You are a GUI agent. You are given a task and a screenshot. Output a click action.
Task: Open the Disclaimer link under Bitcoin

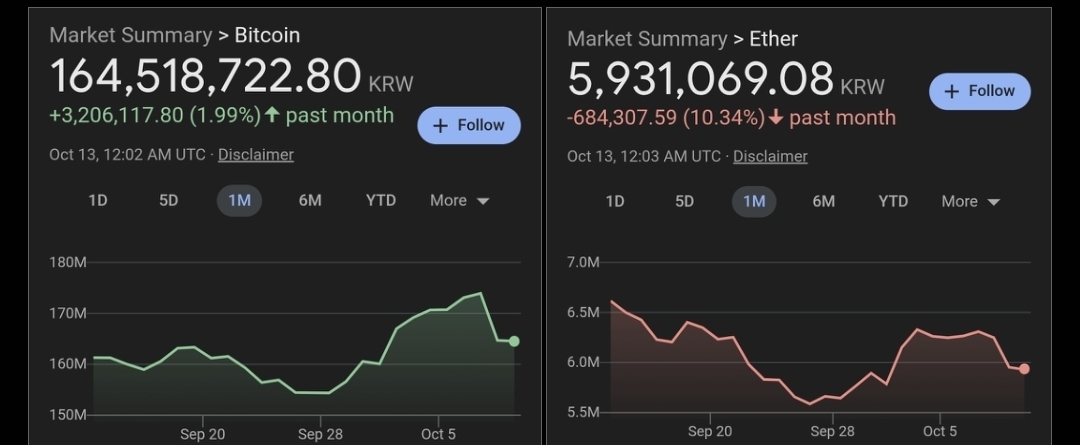pos(256,155)
